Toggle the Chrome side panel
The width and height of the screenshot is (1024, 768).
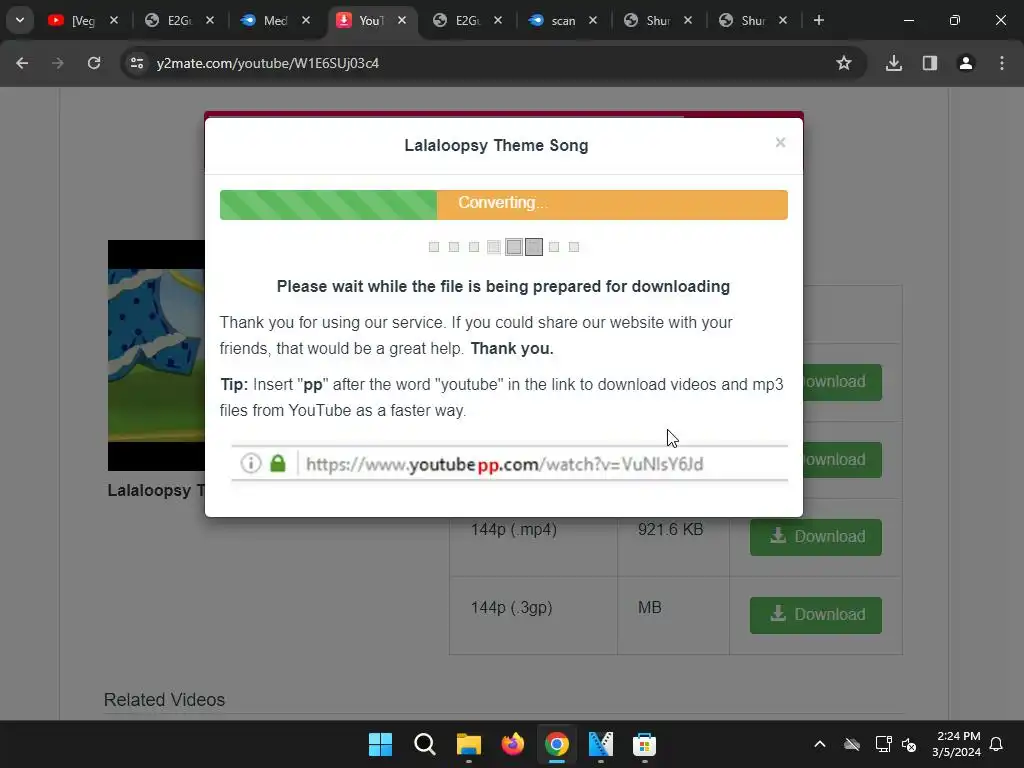click(x=929, y=63)
